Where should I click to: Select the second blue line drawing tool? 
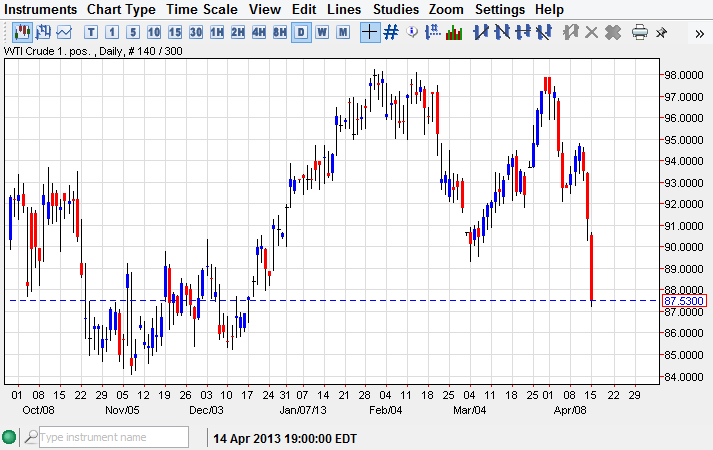tap(502, 32)
